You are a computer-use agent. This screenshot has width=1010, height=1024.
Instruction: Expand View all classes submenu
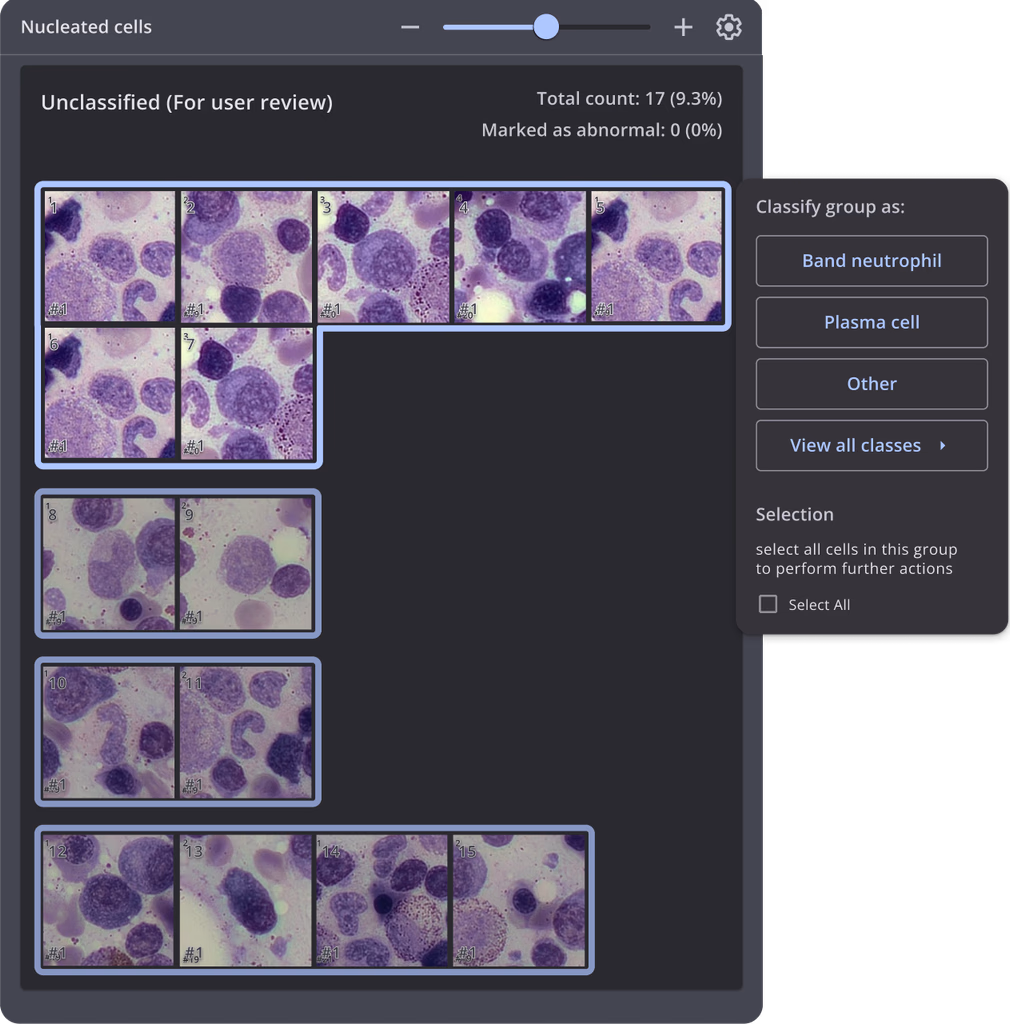pyautogui.click(x=872, y=445)
